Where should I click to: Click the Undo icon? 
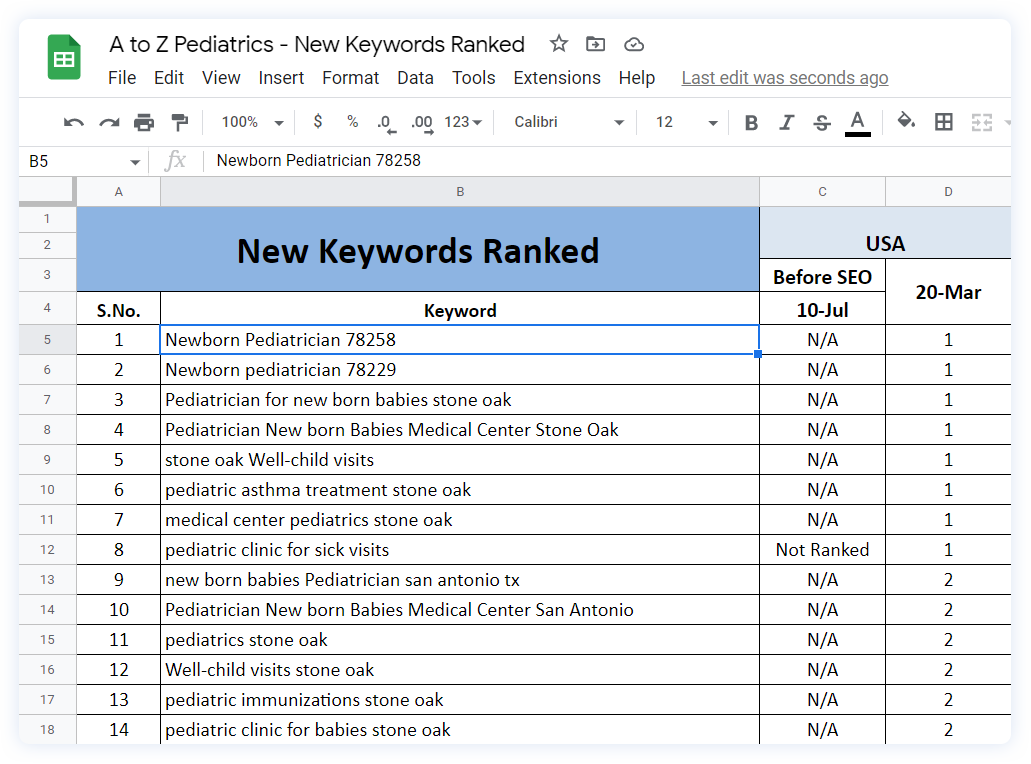coord(72,121)
